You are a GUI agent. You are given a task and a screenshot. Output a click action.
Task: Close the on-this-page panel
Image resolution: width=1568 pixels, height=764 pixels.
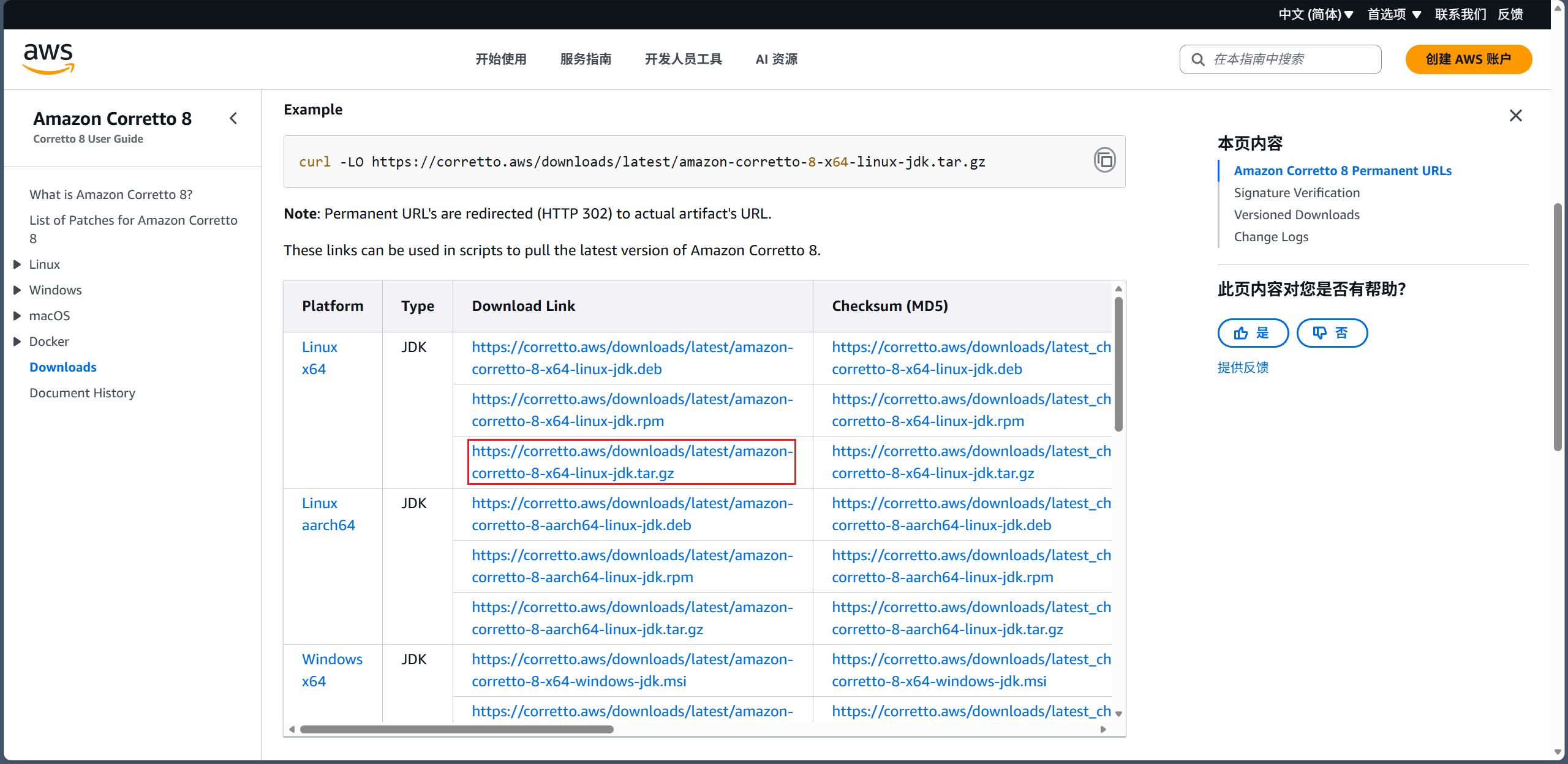(1515, 116)
